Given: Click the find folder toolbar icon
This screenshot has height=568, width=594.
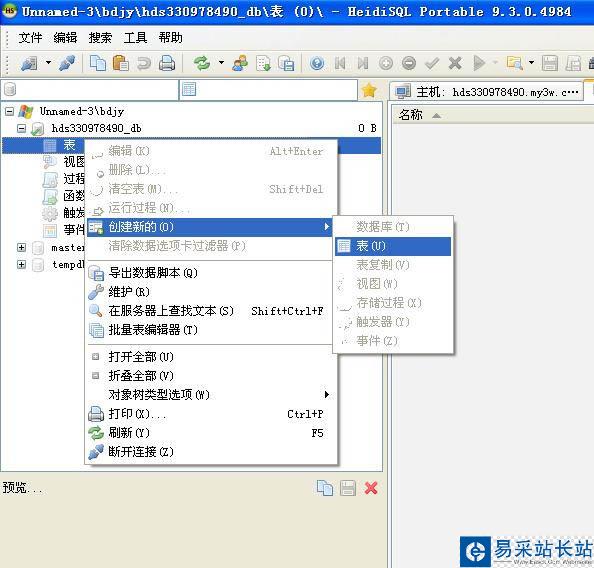Looking at the screenshot, I should click(514, 63).
